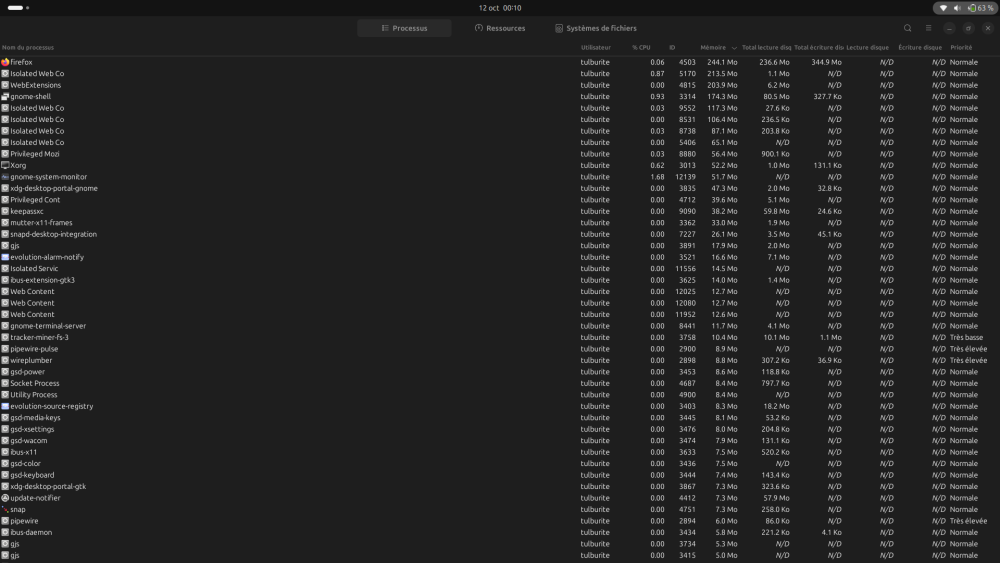Image resolution: width=1000 pixels, height=563 pixels.
Task: Sort by Total écriture disque column
Action: [818, 47]
